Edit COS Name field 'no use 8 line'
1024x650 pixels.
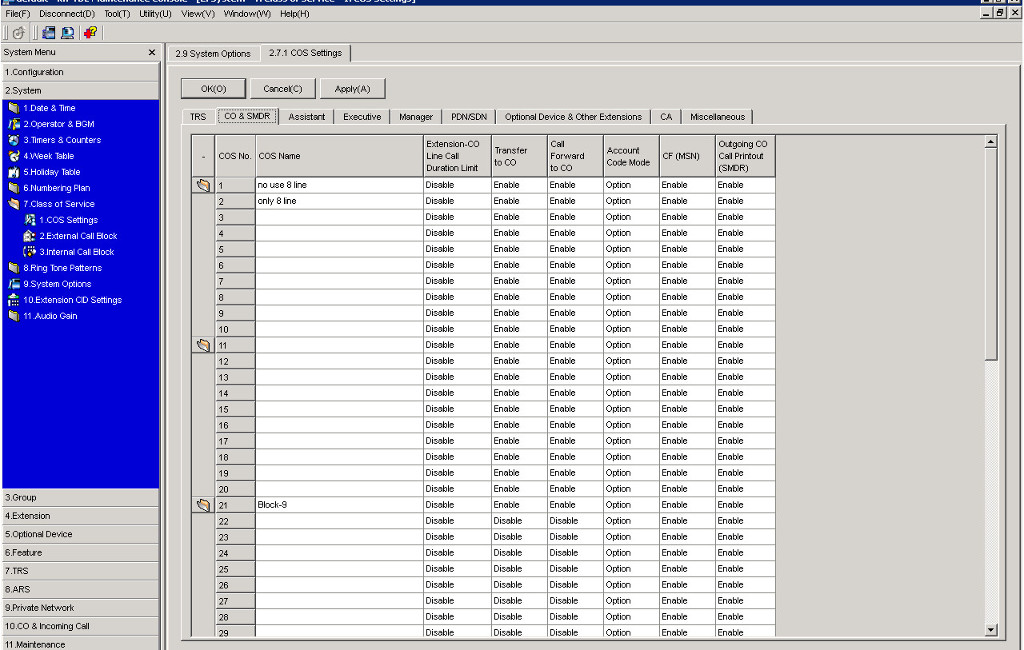(x=339, y=185)
